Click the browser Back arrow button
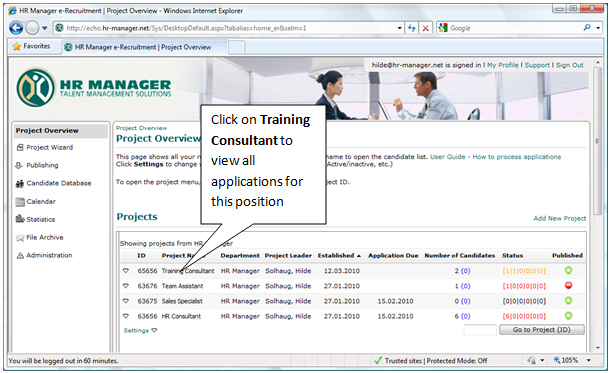The width and height of the screenshot is (611, 373). click(16, 28)
